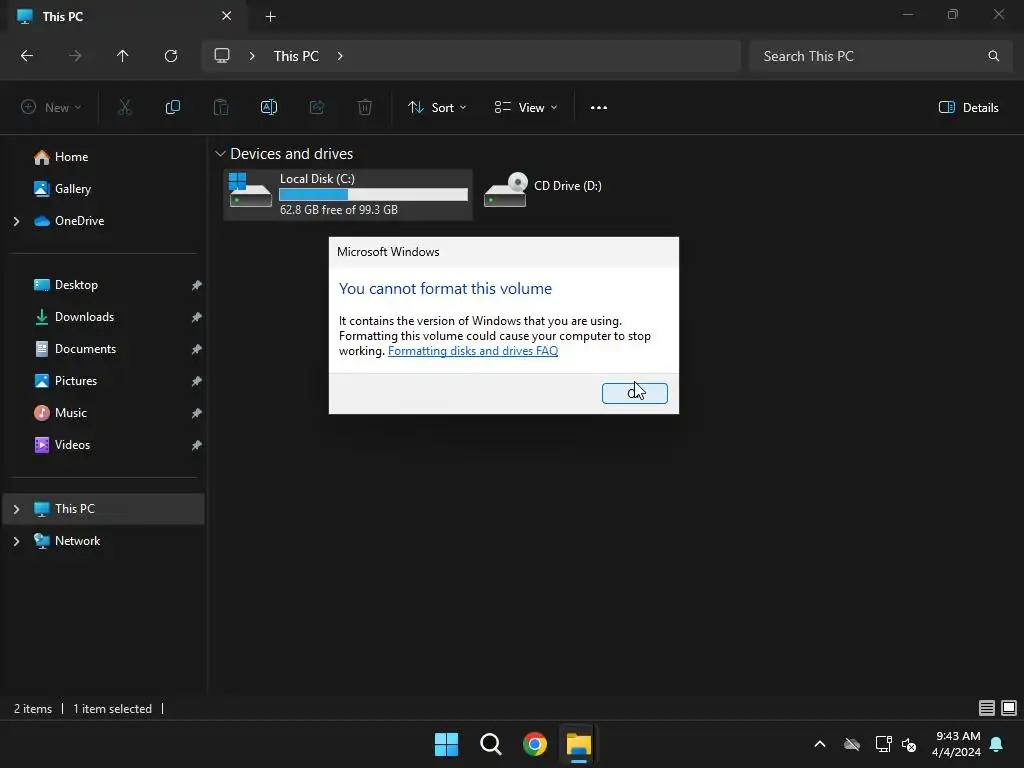Open the New dropdown menu
The width and height of the screenshot is (1024, 768).
(x=51, y=108)
